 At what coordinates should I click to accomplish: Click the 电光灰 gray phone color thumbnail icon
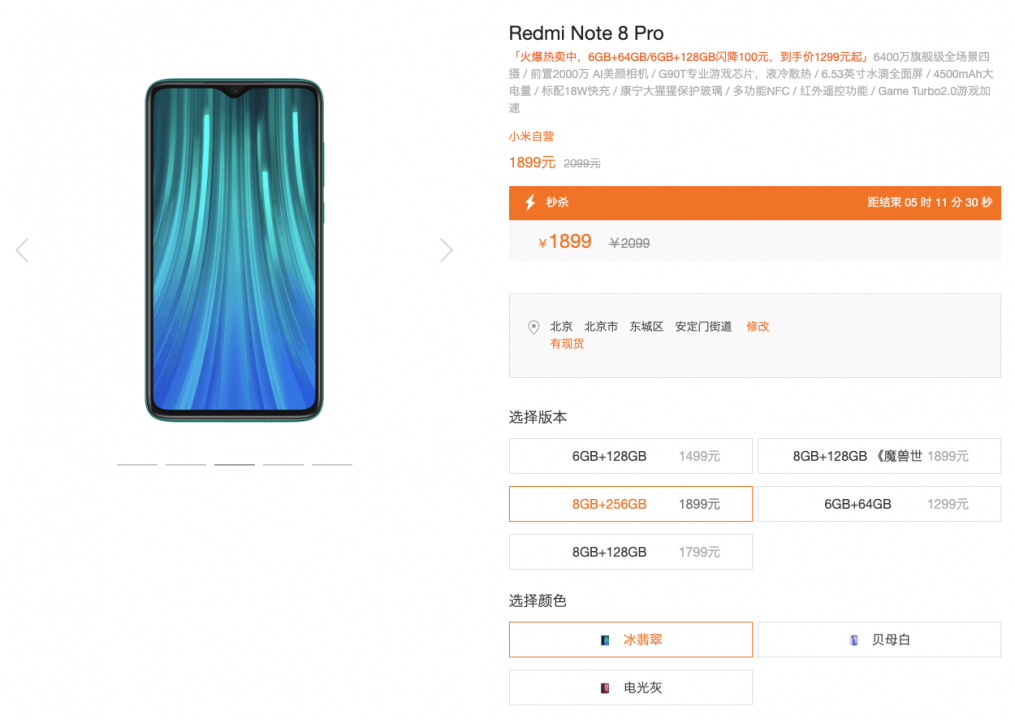[x=605, y=688]
